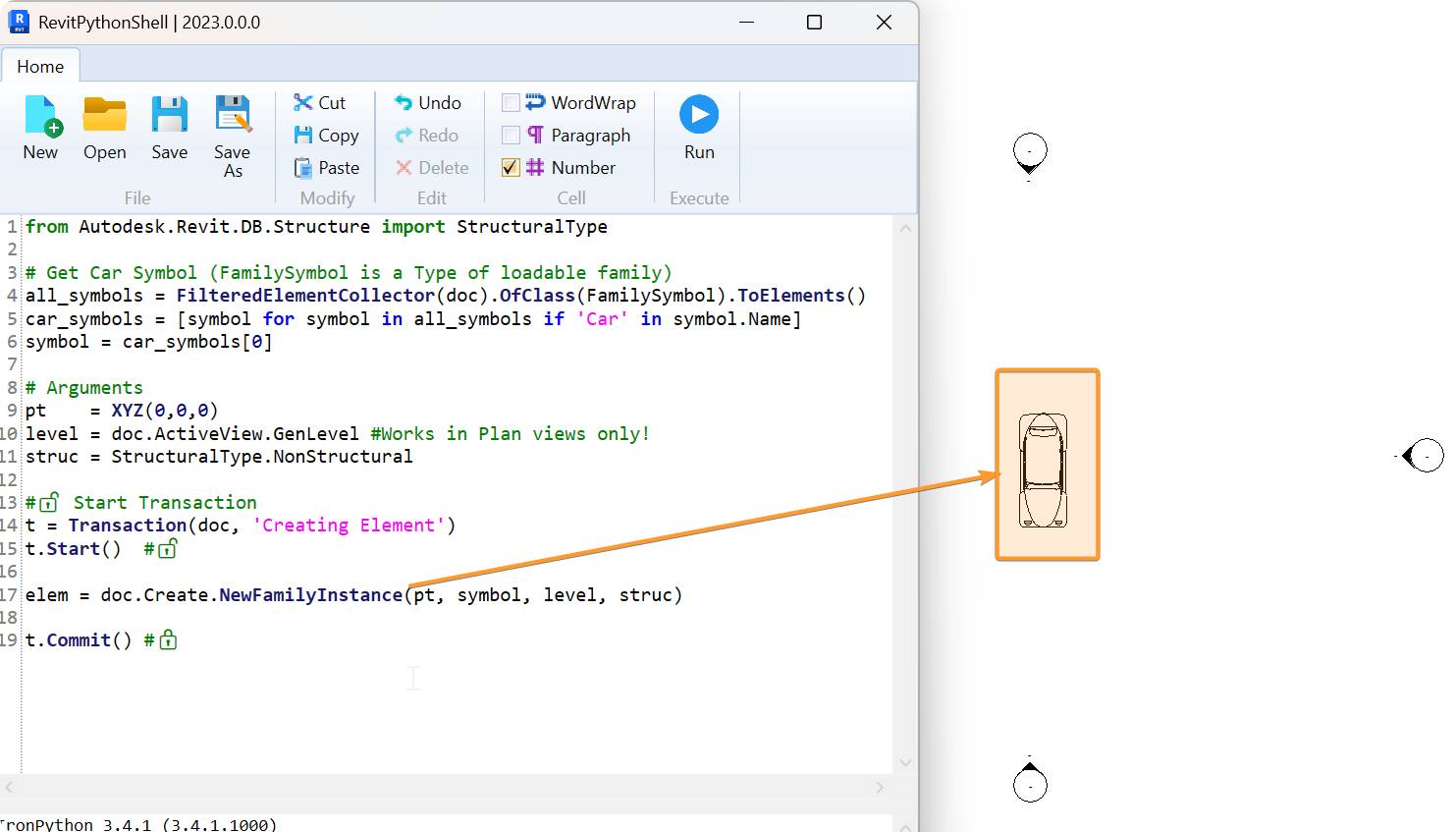The height and width of the screenshot is (832, 1456).
Task: Click 't.Commit()' on line 19
Action: point(79,640)
